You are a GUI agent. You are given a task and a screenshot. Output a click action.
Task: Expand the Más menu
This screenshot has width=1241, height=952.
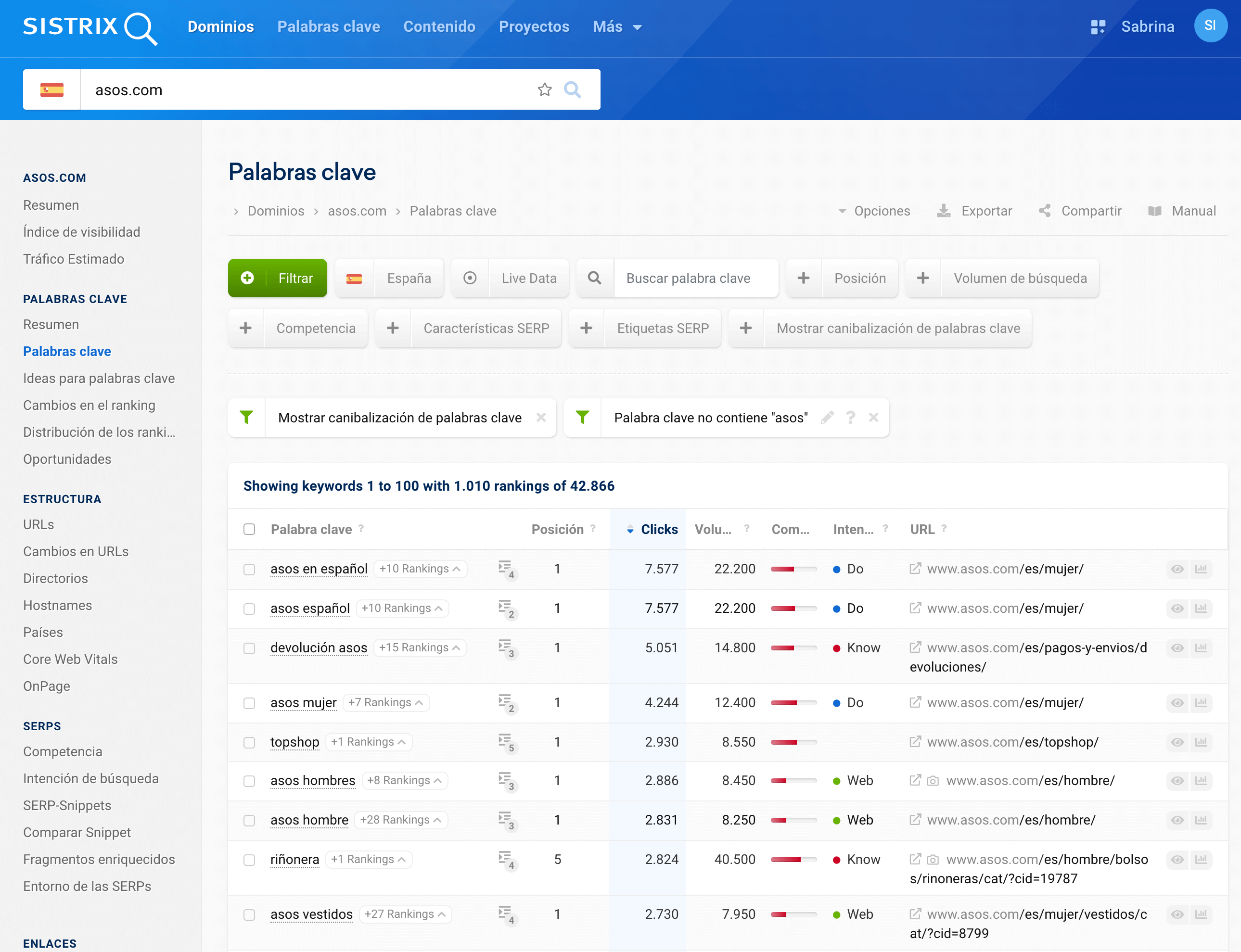(x=617, y=26)
